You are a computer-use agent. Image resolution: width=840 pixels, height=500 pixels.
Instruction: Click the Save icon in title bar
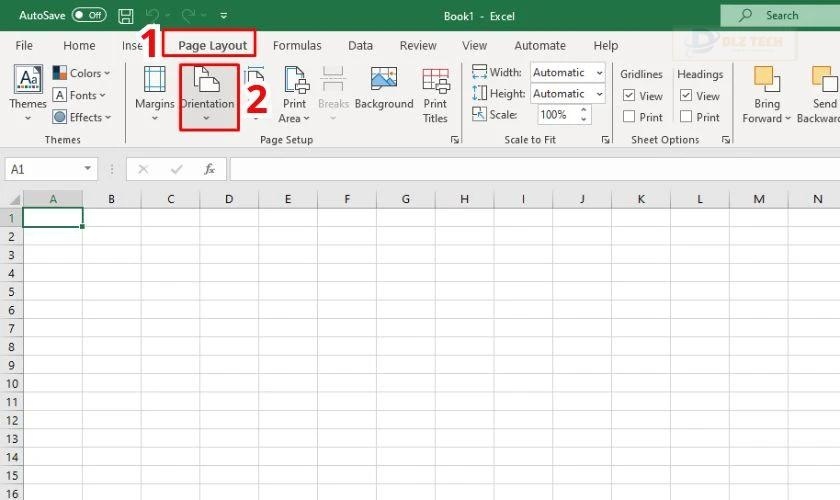(x=126, y=16)
